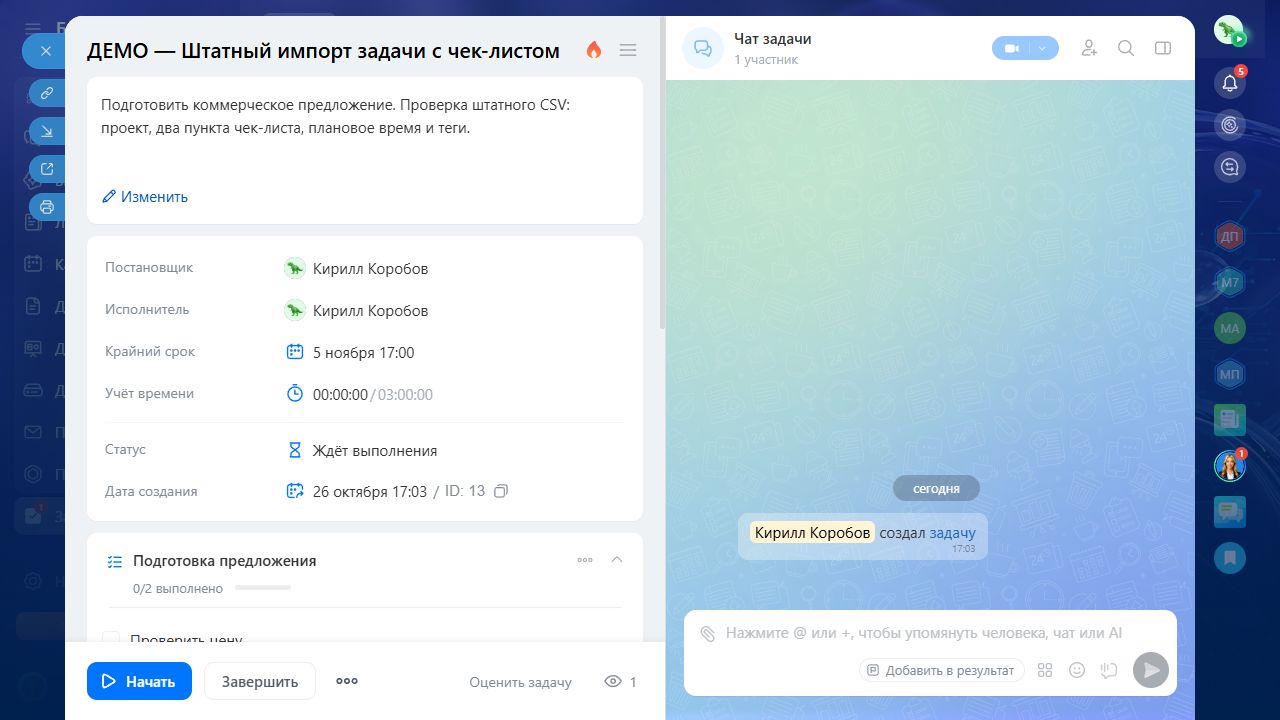Viewport: 1280px width, 720px height.
Task: Open the task hamburger menu beside the title
Action: [628, 50]
